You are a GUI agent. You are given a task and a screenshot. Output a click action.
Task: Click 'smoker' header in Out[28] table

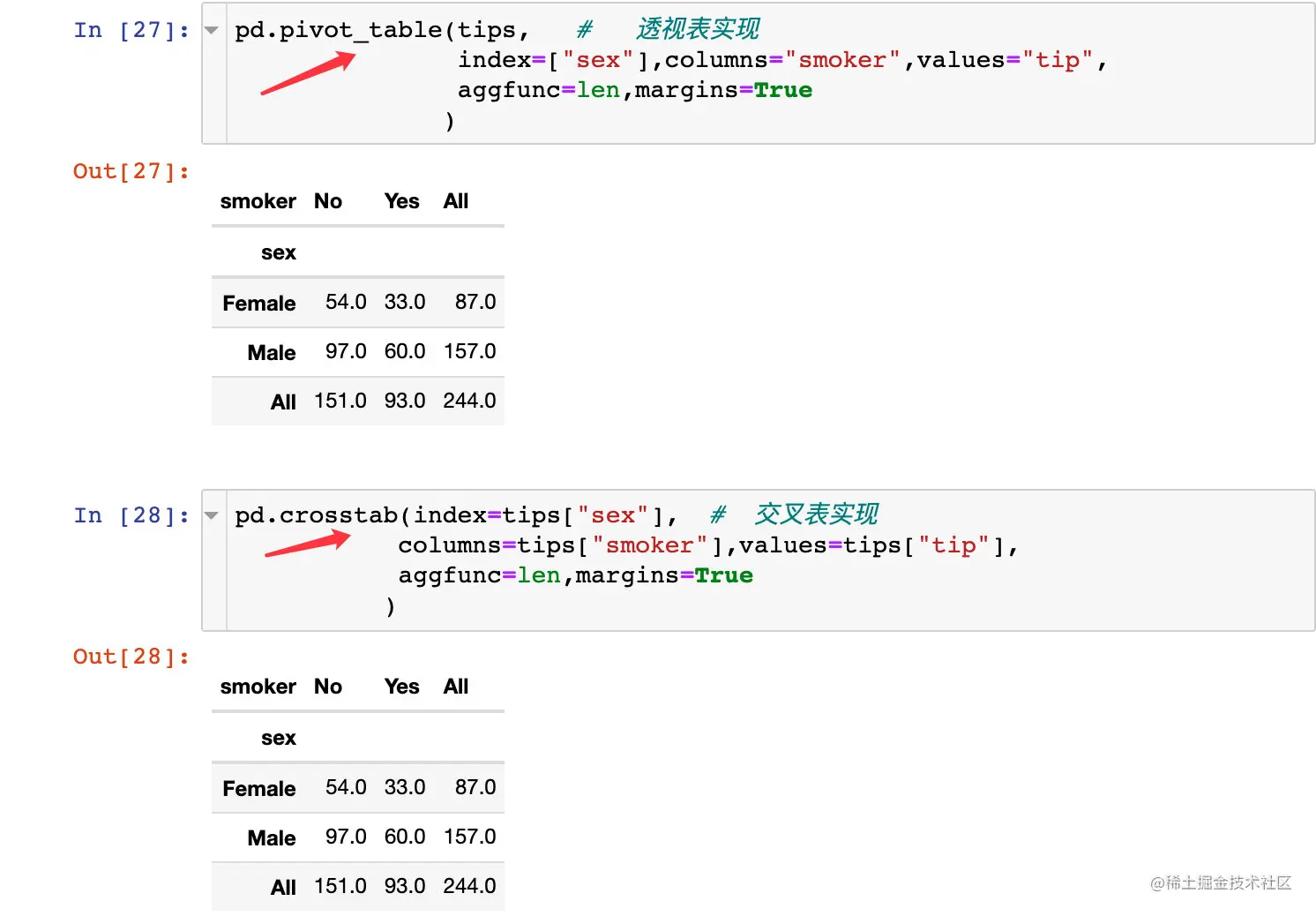[258, 687]
